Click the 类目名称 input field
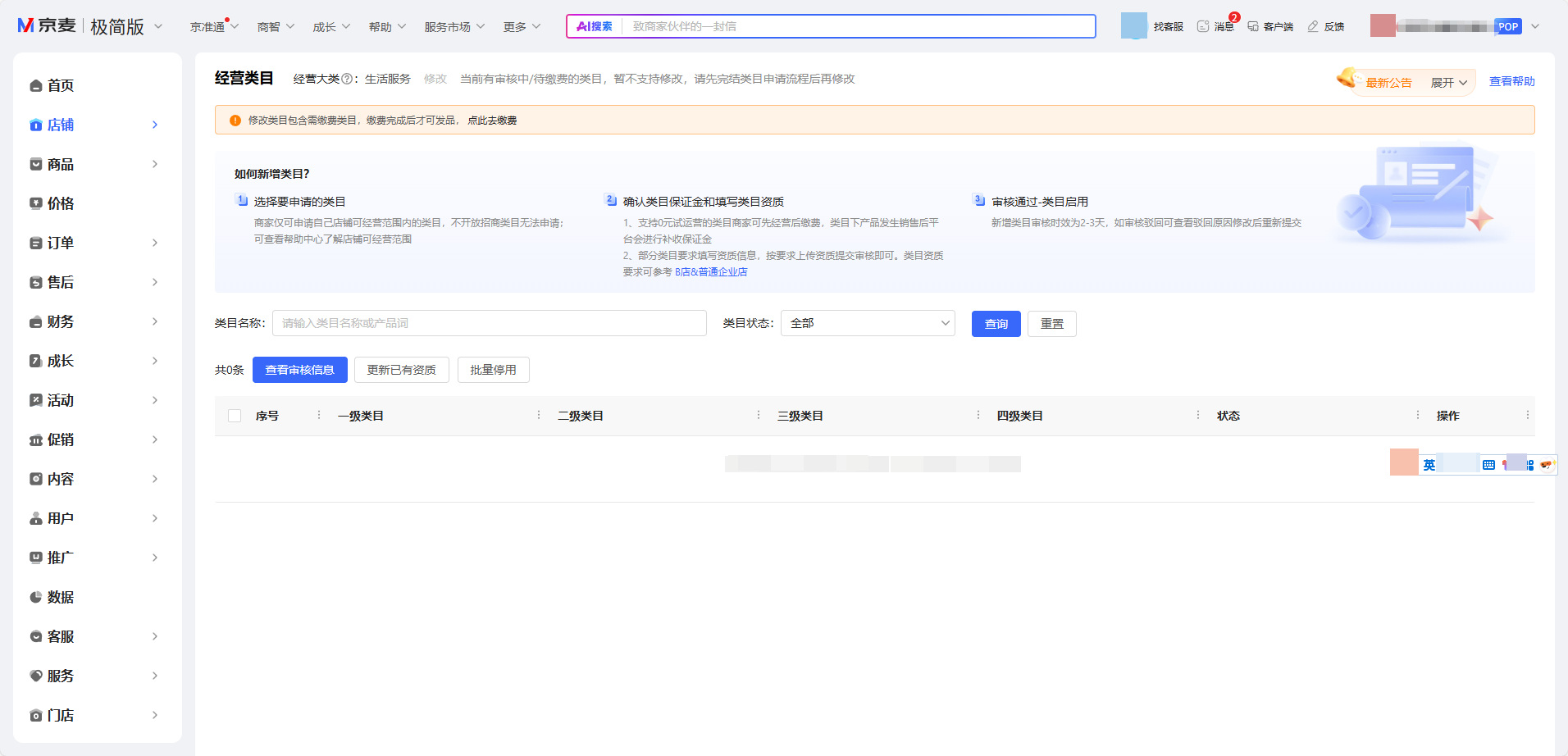 tap(489, 322)
